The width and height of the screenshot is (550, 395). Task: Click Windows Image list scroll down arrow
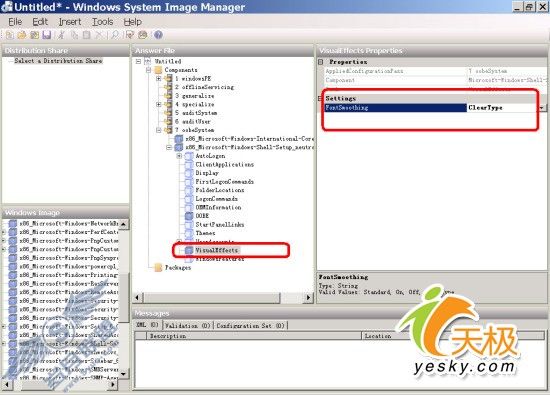(123, 374)
